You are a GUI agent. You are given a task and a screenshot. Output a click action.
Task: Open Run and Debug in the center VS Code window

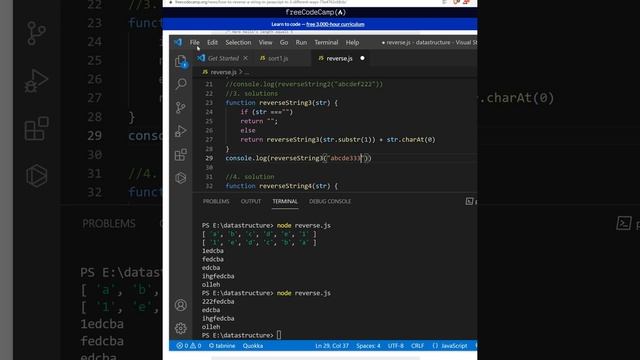(x=181, y=131)
